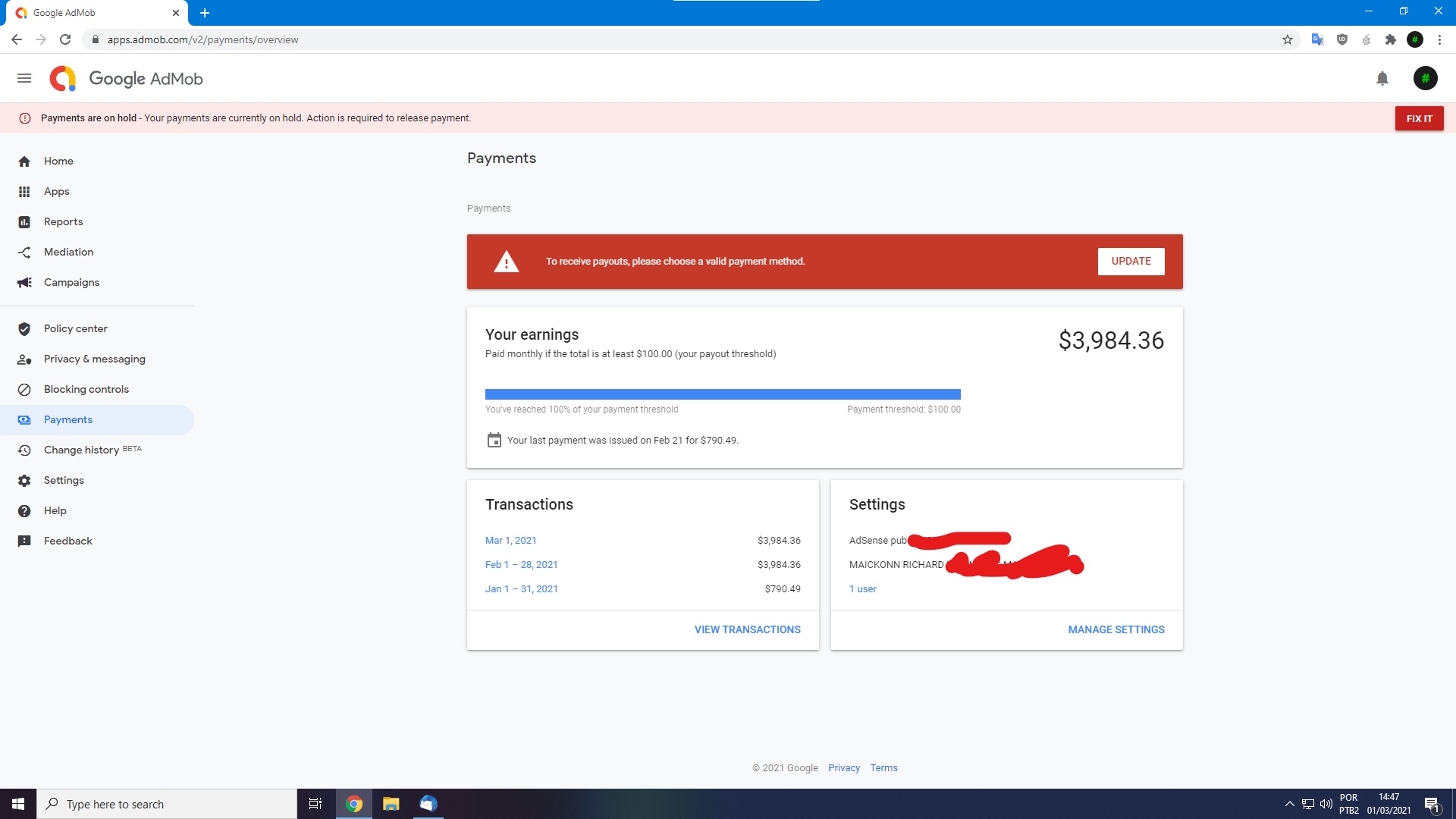Open the Campaigns section icon
The width and height of the screenshot is (1456, 819).
click(25, 282)
